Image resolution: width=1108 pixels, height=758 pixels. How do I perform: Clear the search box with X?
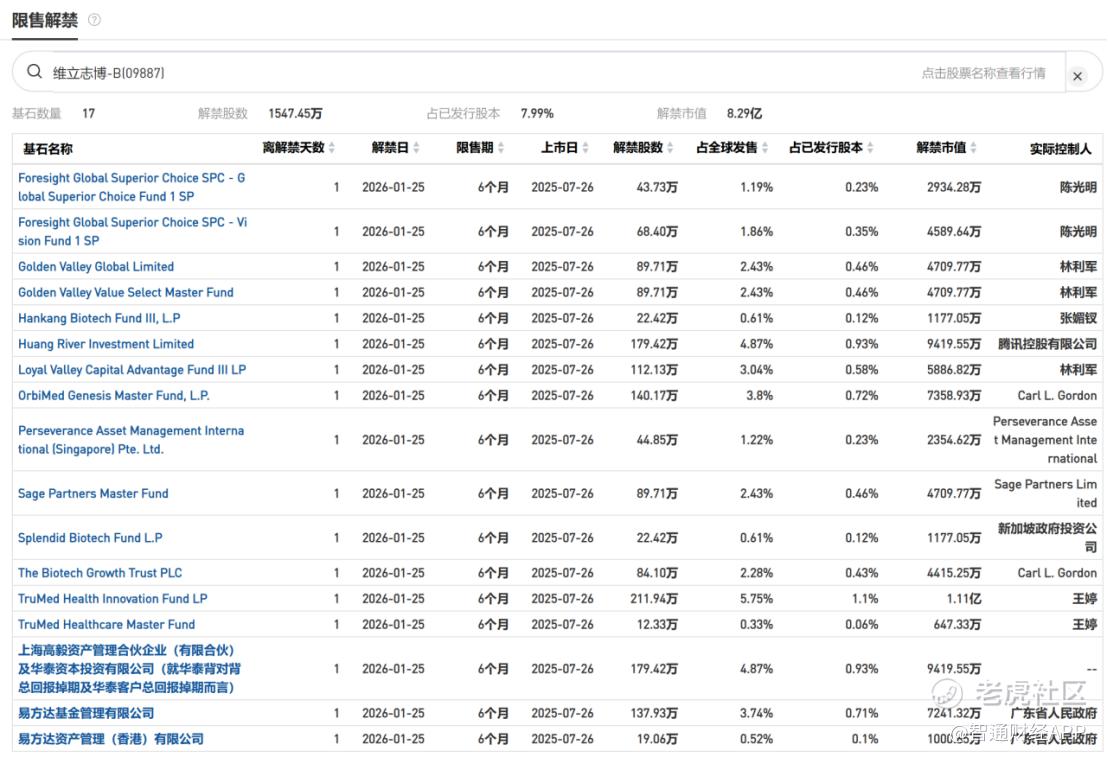coord(1077,76)
